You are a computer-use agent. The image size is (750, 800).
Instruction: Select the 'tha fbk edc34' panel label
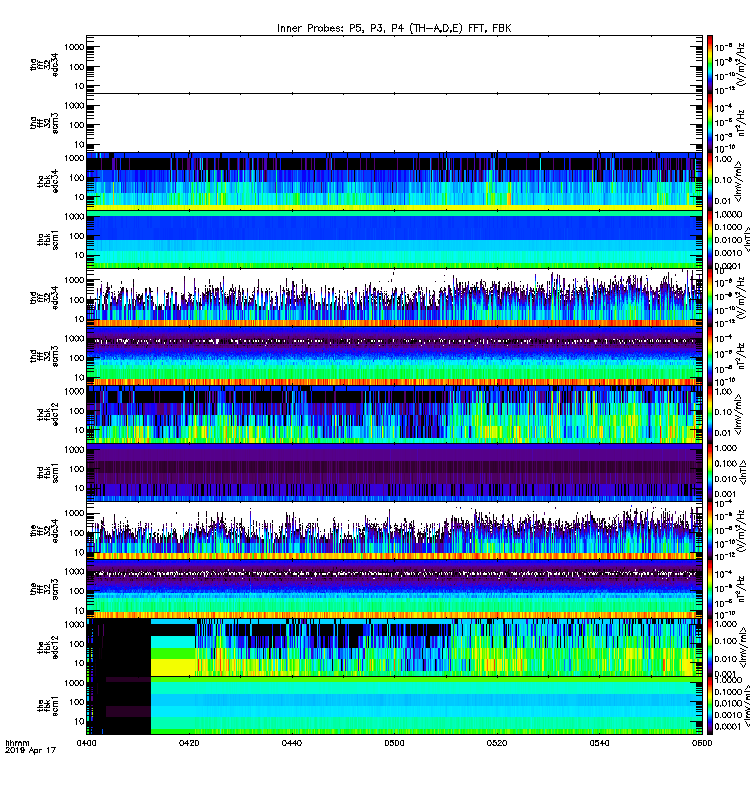(48, 182)
